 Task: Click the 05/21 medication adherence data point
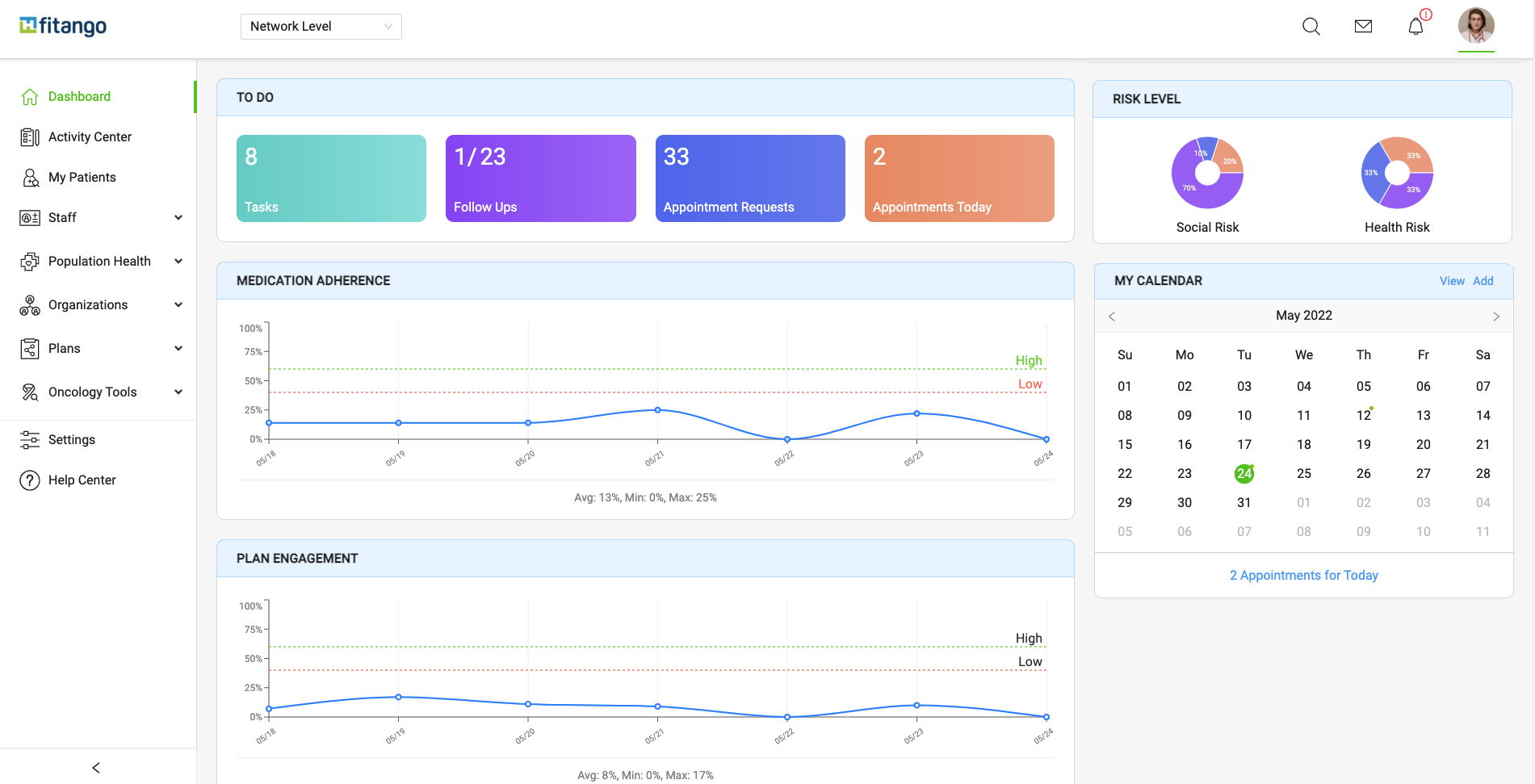pos(657,410)
